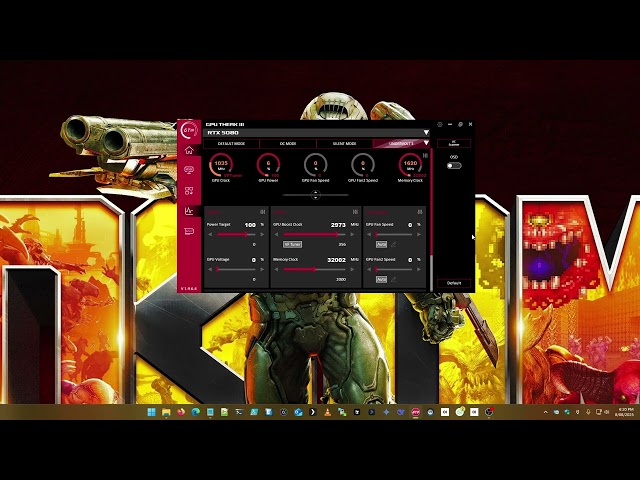
Task: Open GPU Tweak settings gear icon
Action: point(440,124)
